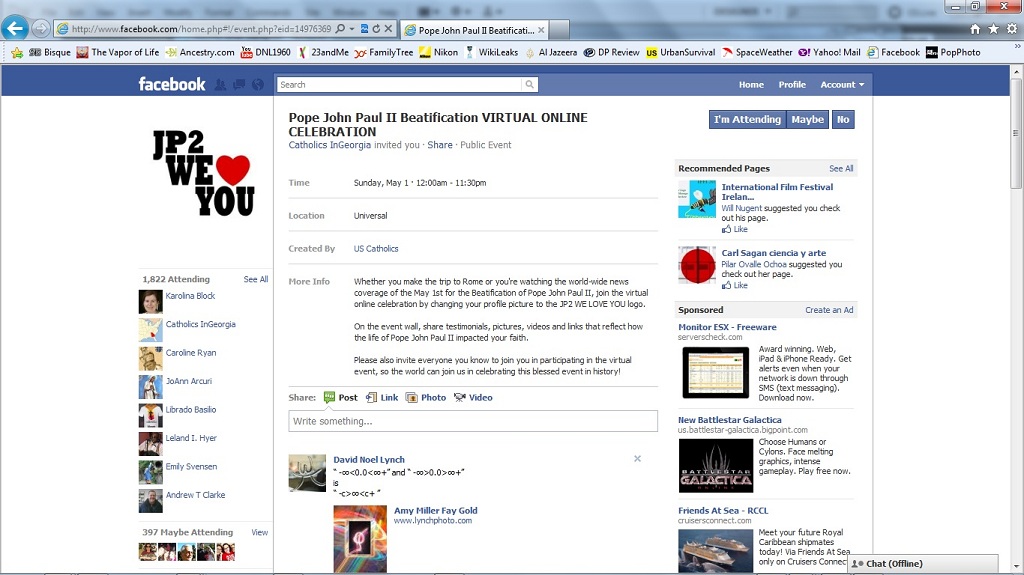
Task: Open browser tools gear icon
Action: click(1012, 29)
